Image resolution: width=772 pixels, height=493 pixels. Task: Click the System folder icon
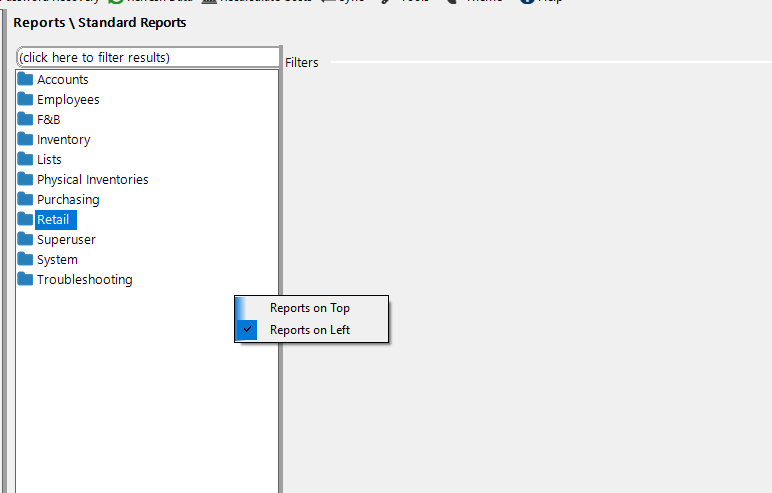point(25,259)
